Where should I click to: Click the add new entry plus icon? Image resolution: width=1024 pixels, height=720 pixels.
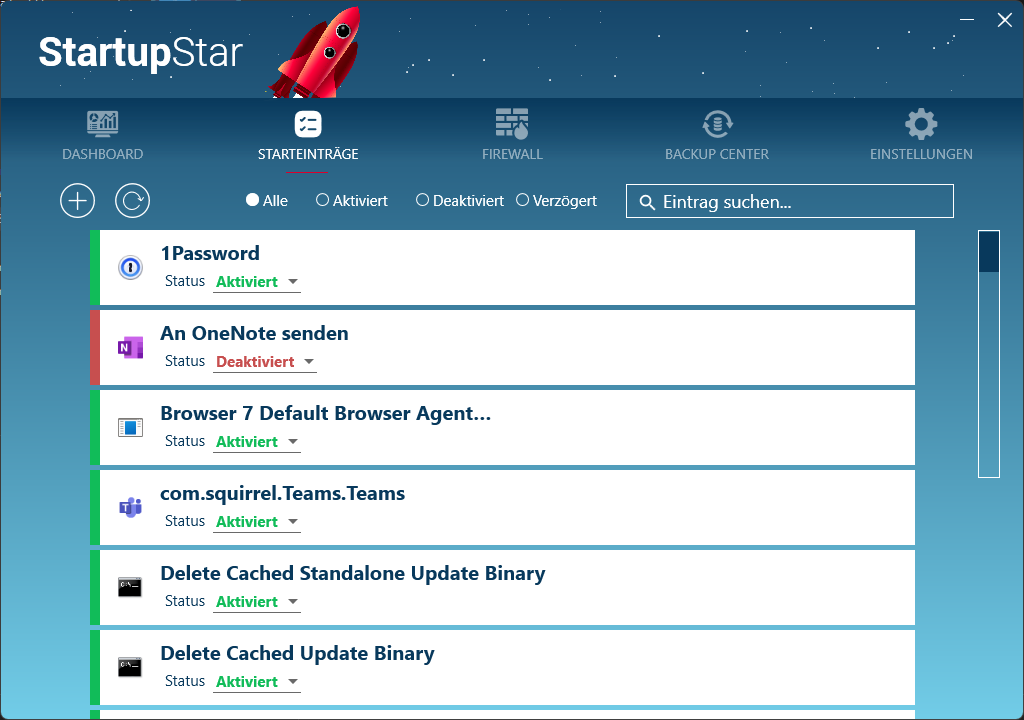pos(77,201)
